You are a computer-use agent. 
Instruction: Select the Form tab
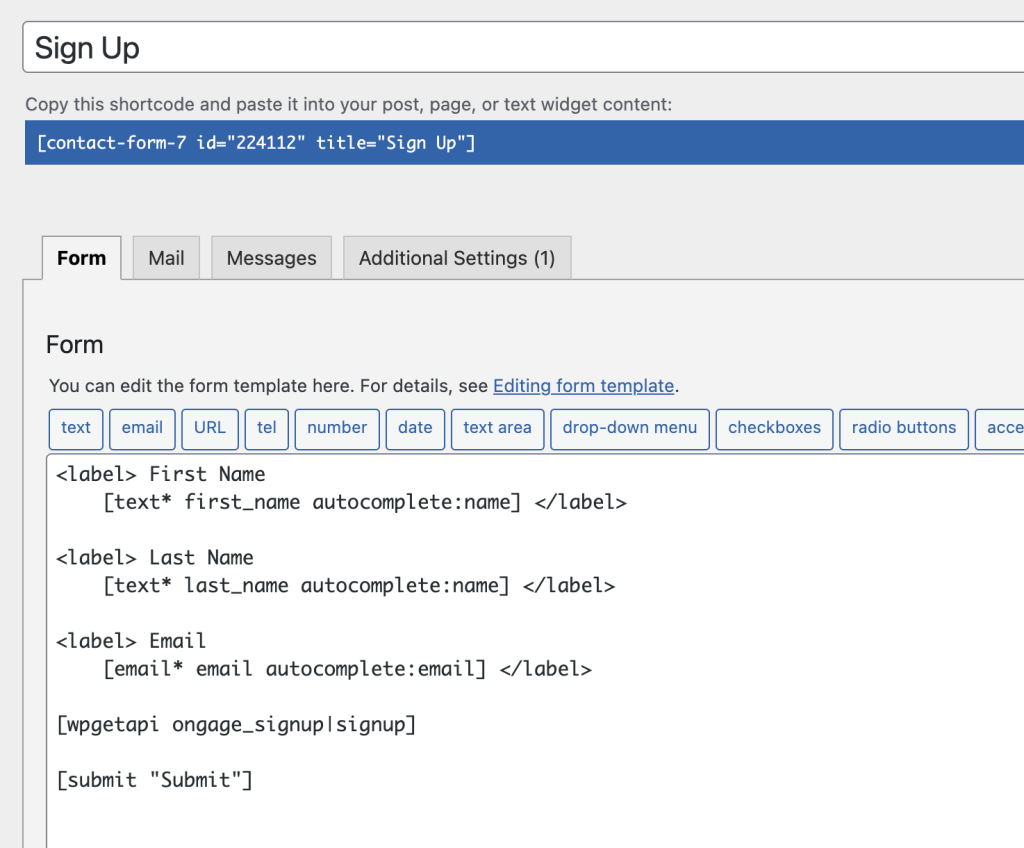81,257
